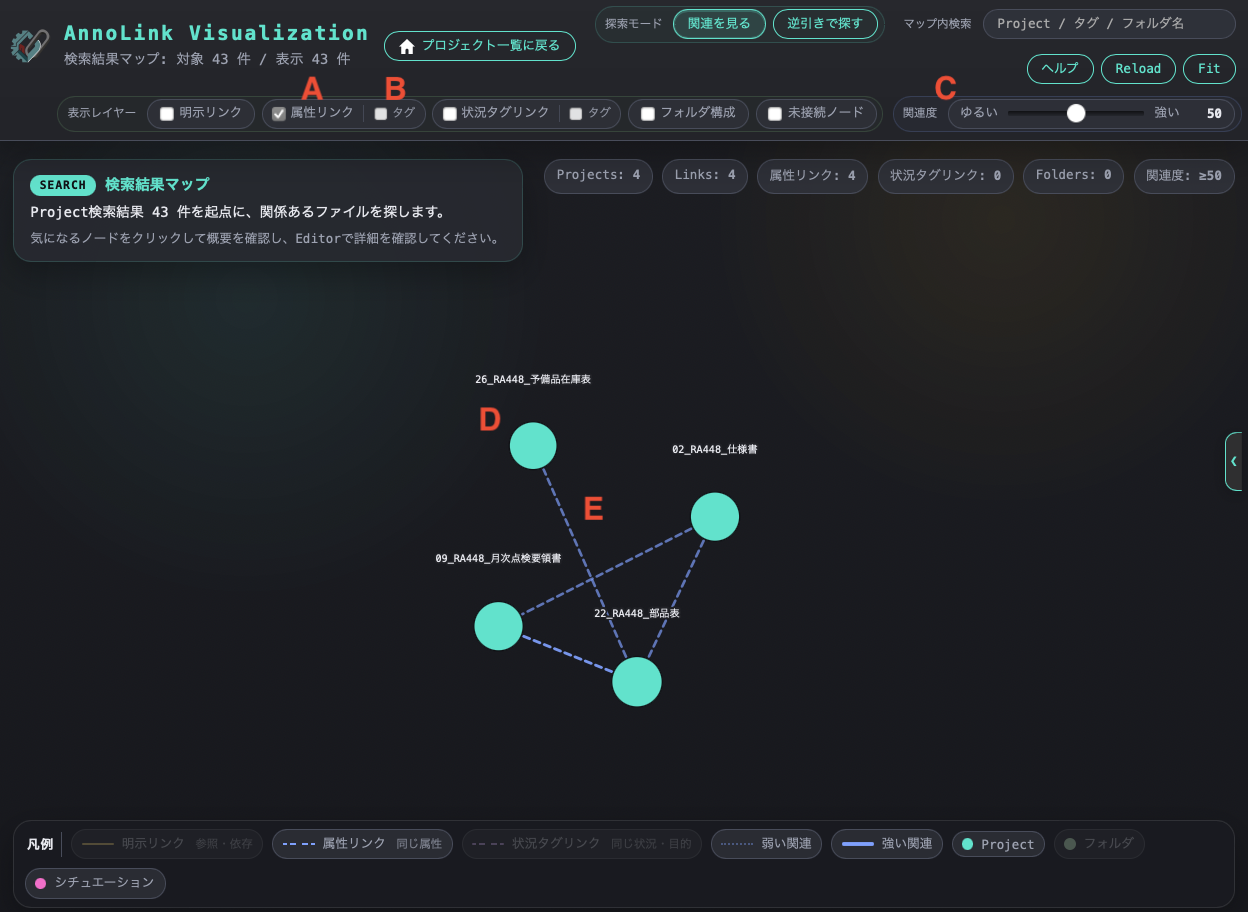Click the 属性リンク legend chip
This screenshot has width=1248, height=912.
pos(362,844)
